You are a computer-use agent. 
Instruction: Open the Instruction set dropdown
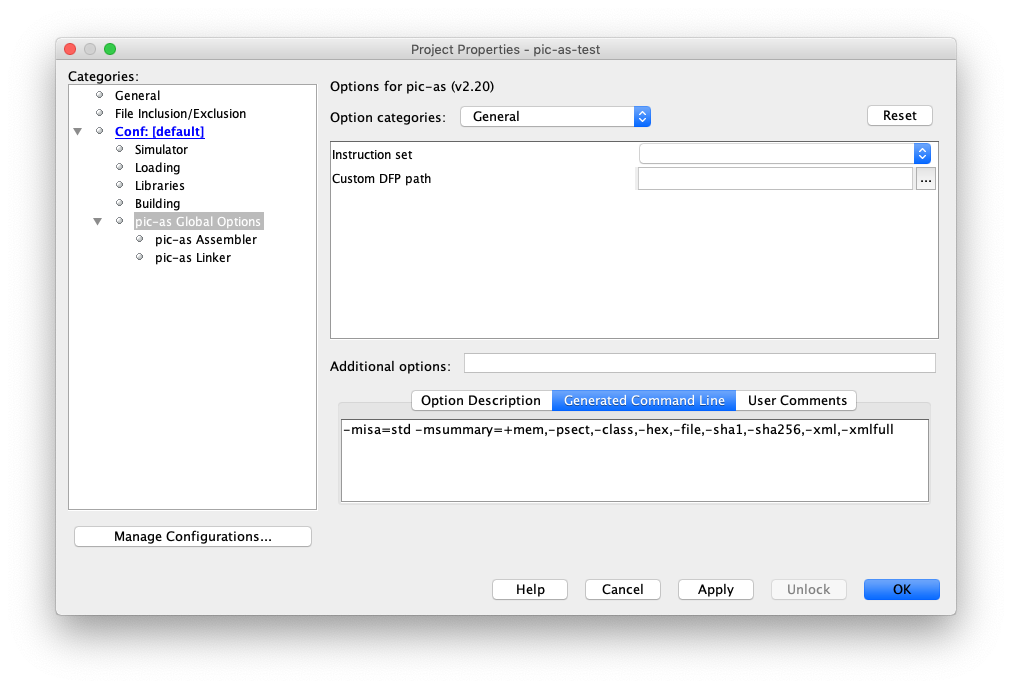pyautogui.click(x=785, y=154)
